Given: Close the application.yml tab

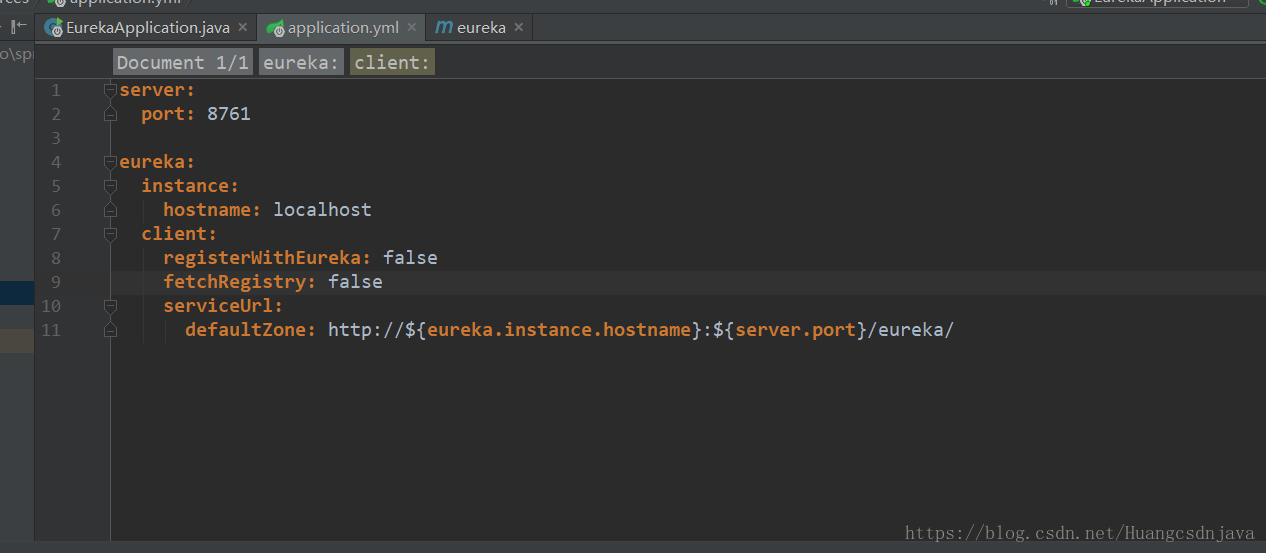Looking at the screenshot, I should coord(411,28).
